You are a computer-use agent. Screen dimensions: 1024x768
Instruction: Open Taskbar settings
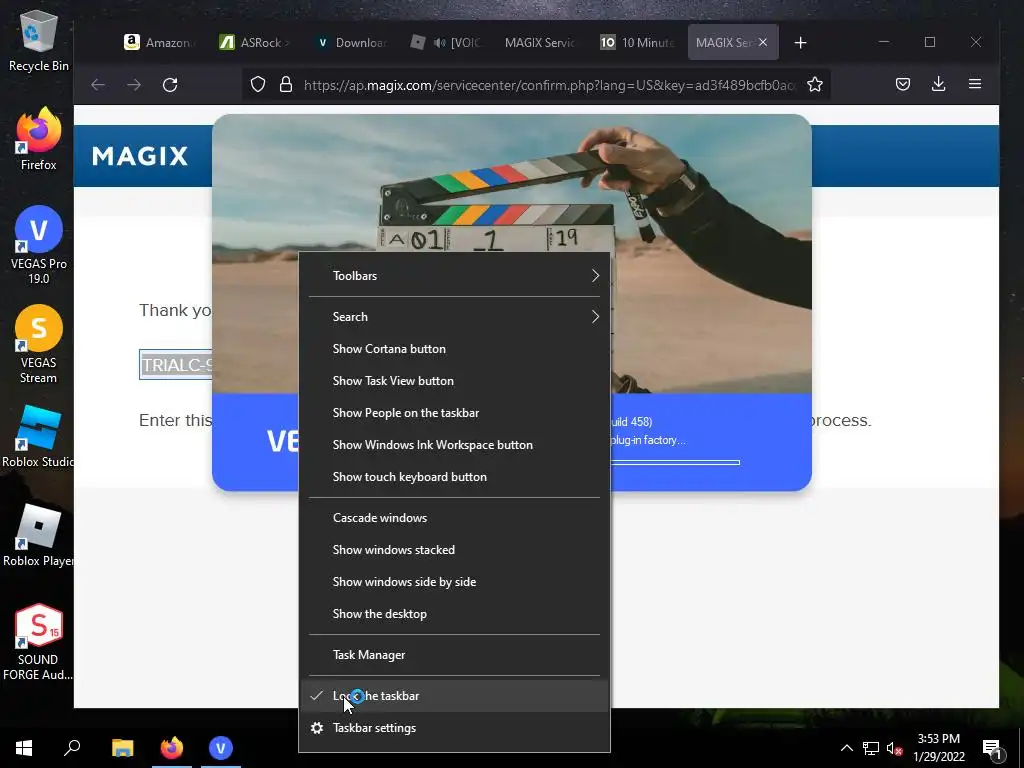point(455,728)
